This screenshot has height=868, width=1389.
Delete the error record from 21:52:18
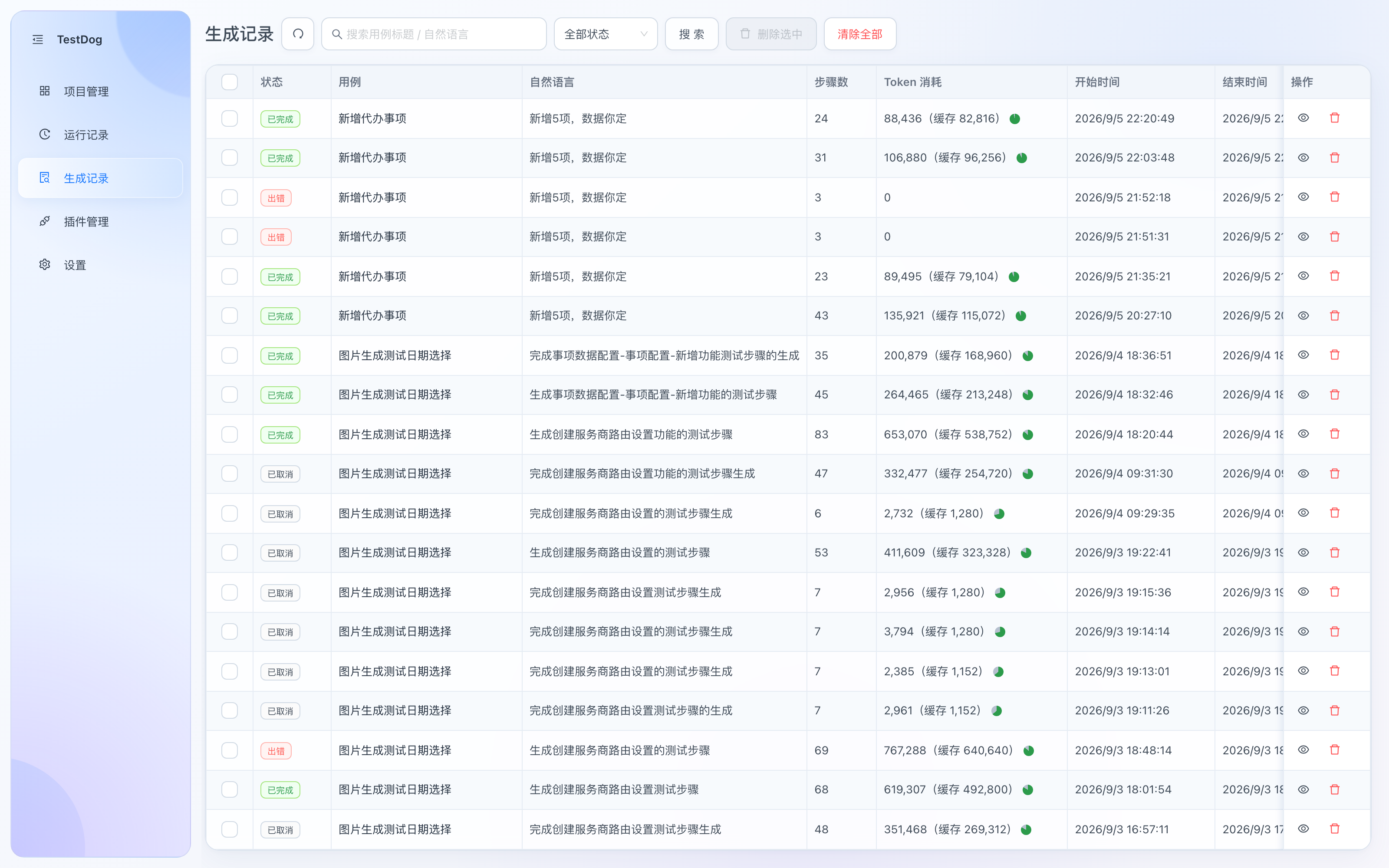(x=1334, y=197)
